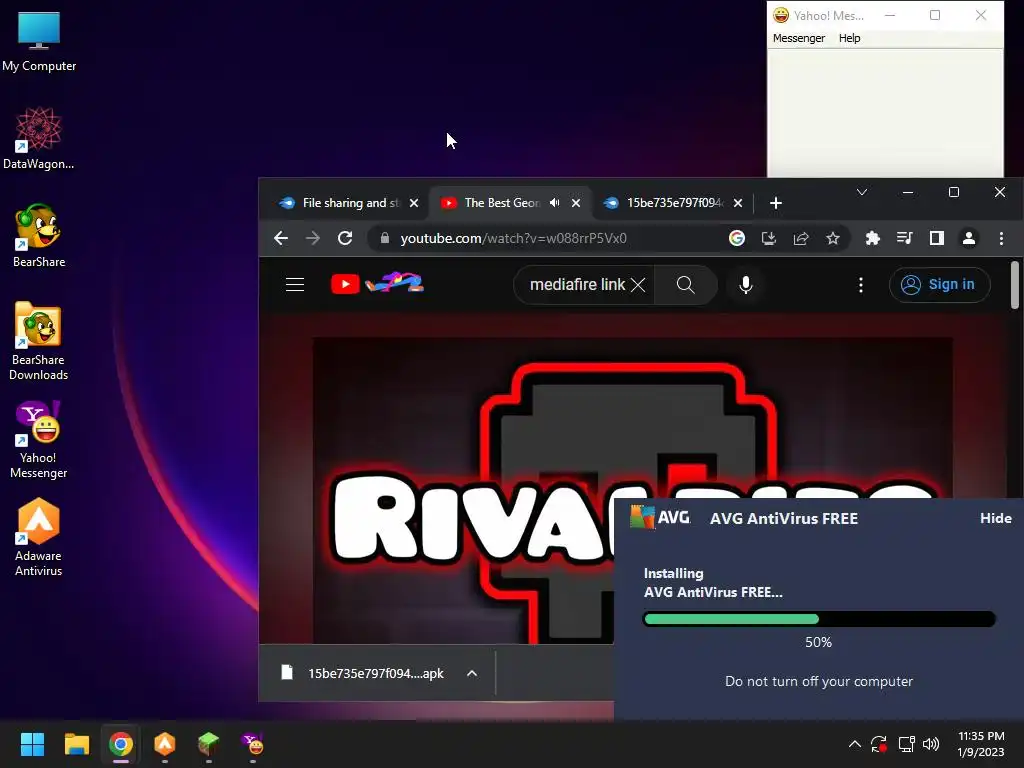Viewport: 1024px width, 768px height.
Task: Open the BearShare Downloads folder icon
Action: point(39,341)
